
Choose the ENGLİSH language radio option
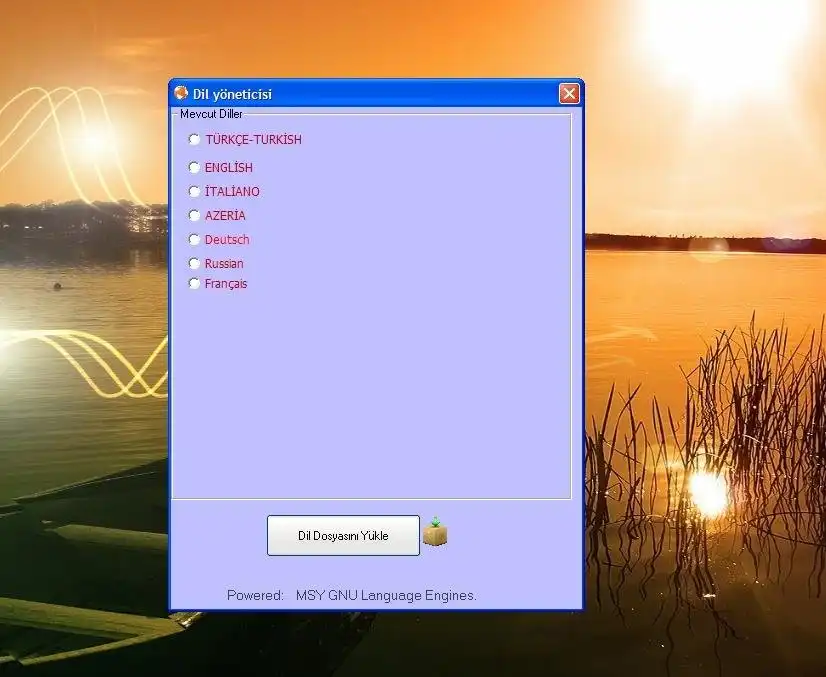pos(194,168)
